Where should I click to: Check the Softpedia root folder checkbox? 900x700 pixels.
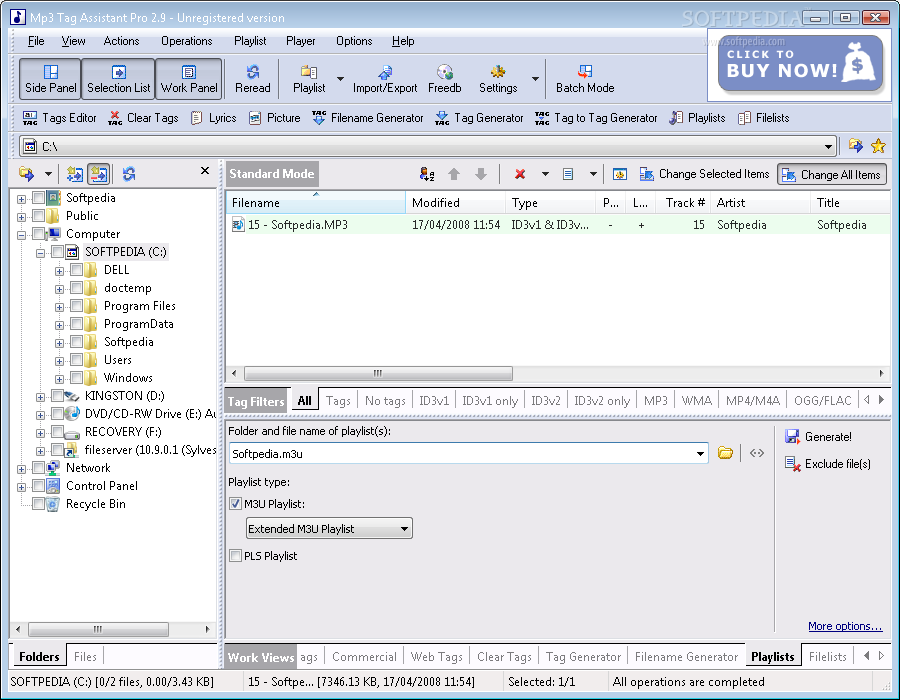point(38,198)
